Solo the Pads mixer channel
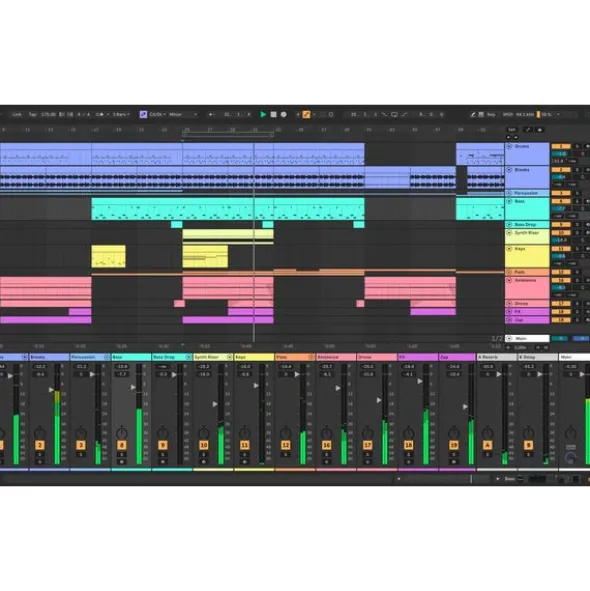590x591 pixels. [286, 455]
